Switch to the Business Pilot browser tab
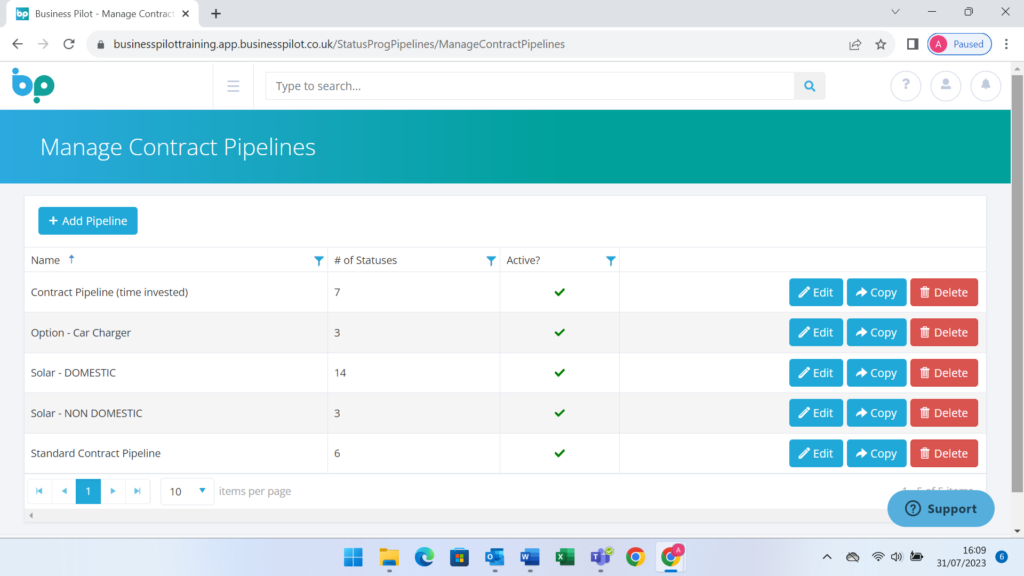The height and width of the screenshot is (576, 1024). [100, 14]
